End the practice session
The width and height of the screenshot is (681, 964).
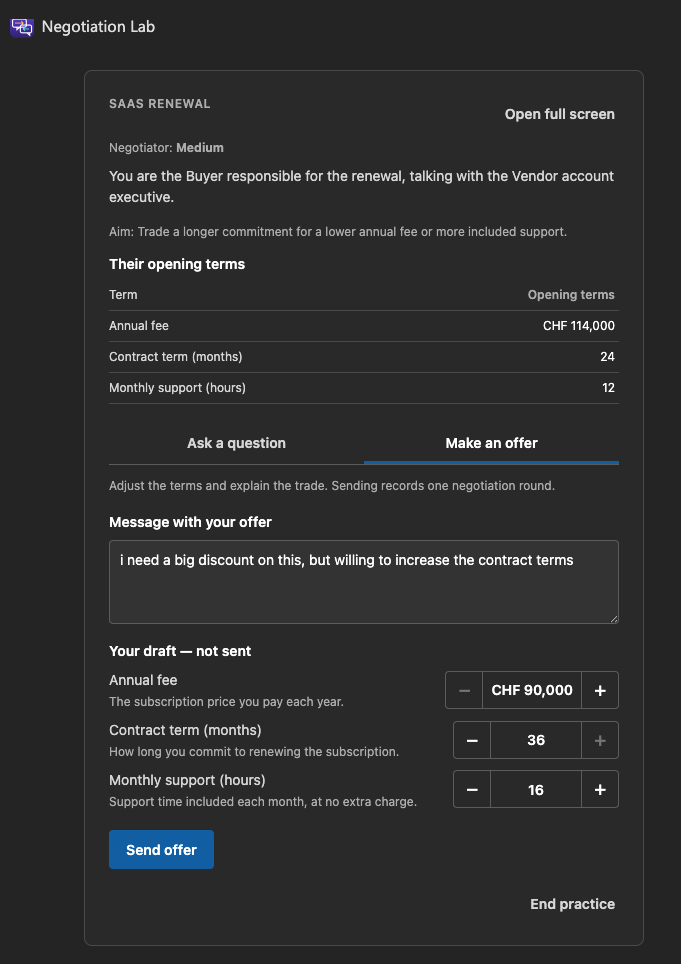click(572, 904)
